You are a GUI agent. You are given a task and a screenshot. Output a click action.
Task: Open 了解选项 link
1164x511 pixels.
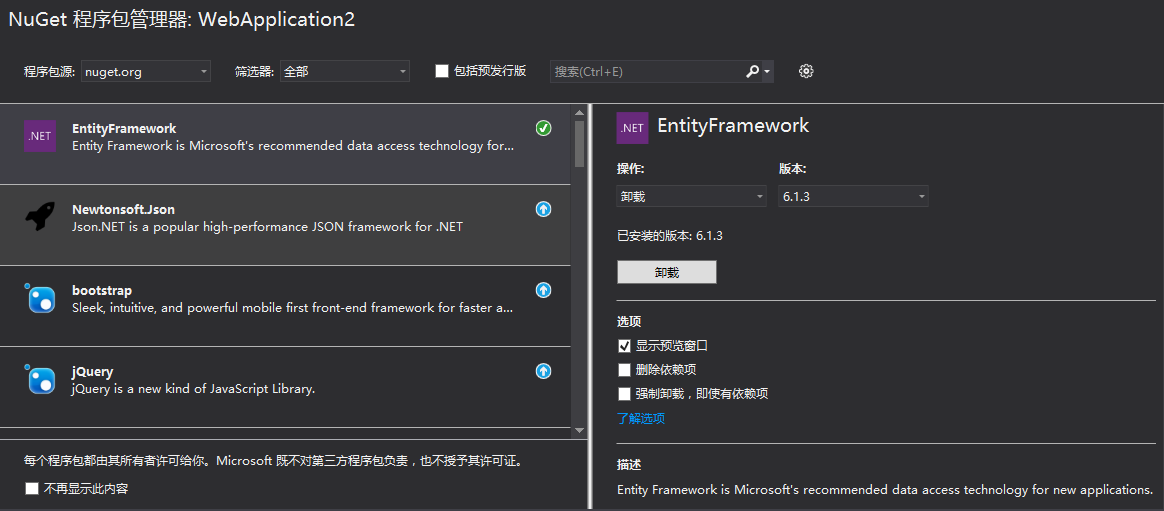tap(641, 418)
